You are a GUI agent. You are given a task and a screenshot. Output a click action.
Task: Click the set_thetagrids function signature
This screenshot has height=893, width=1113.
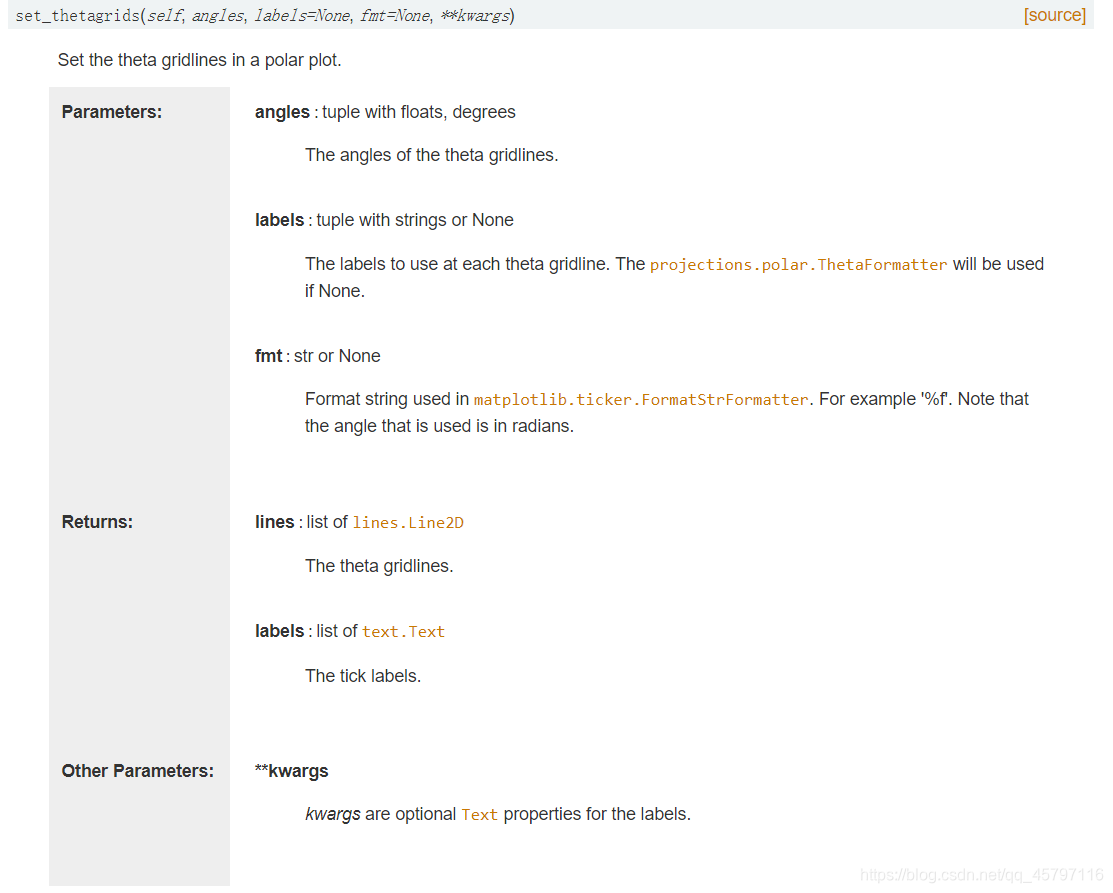[x=265, y=16]
